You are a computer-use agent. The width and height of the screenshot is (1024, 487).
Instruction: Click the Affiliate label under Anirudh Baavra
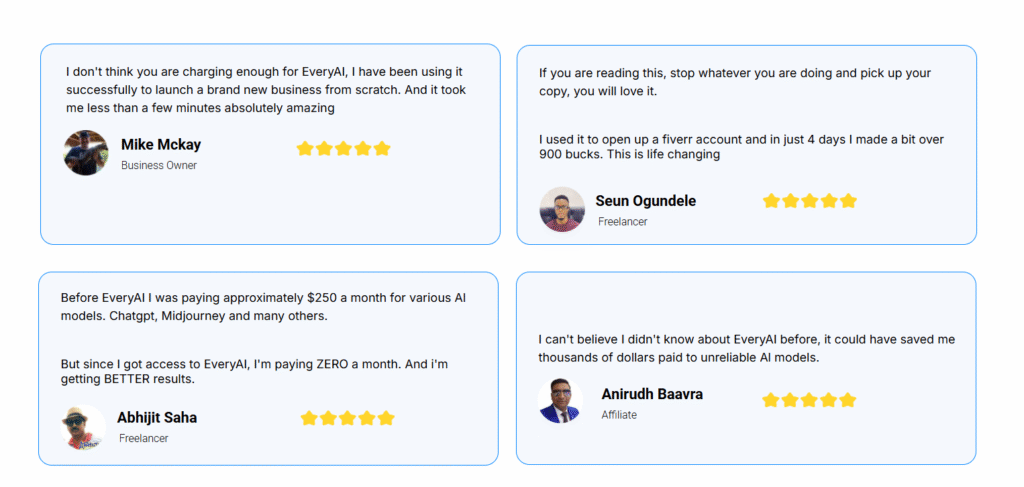(619, 415)
